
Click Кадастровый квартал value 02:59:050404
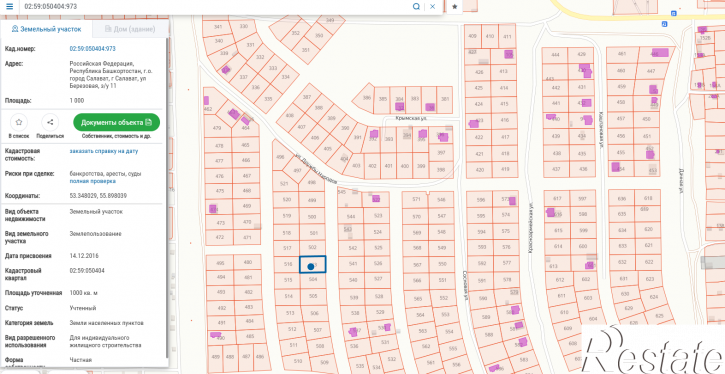pyautogui.click(x=87, y=270)
